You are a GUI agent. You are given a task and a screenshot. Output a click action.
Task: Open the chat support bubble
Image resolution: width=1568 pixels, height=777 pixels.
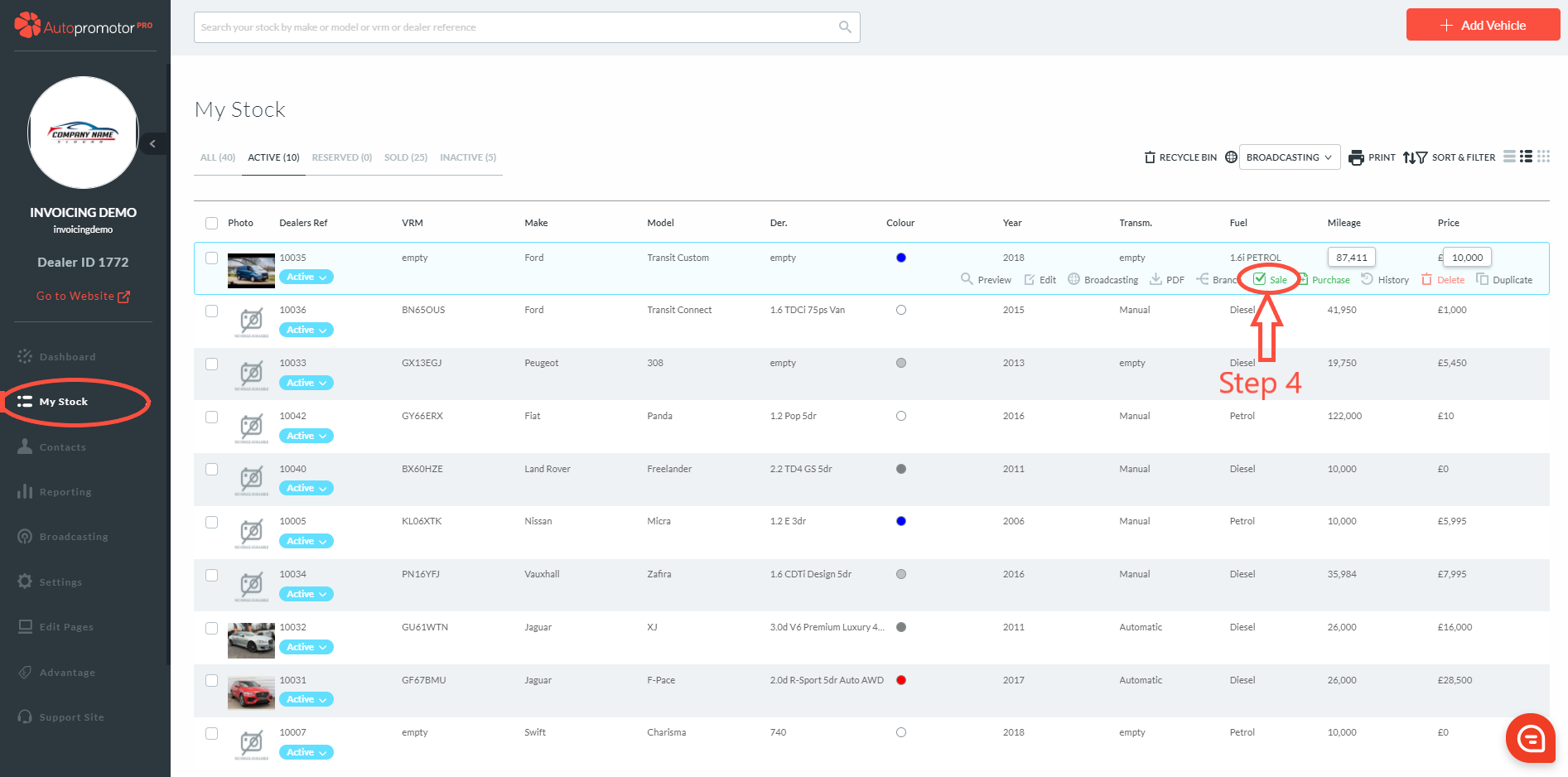coord(1530,737)
